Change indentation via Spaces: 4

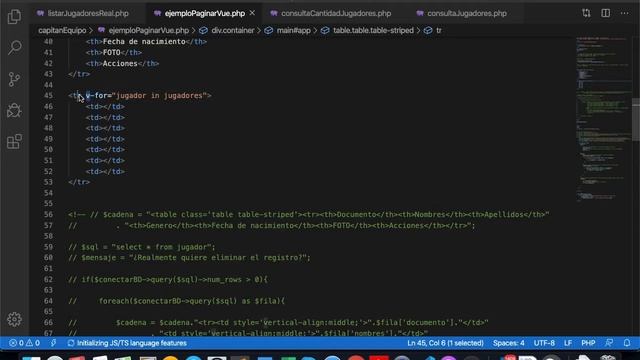[x=509, y=343]
